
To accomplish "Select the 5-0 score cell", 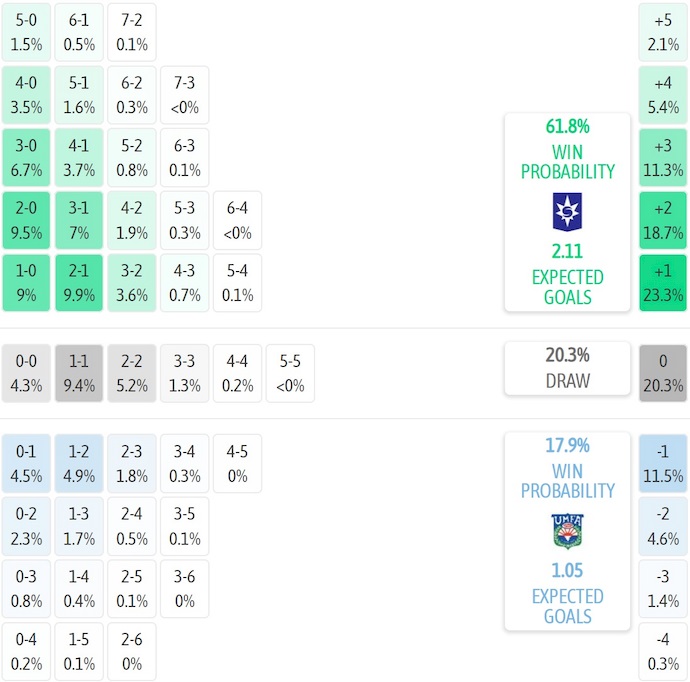I will 26,32.
